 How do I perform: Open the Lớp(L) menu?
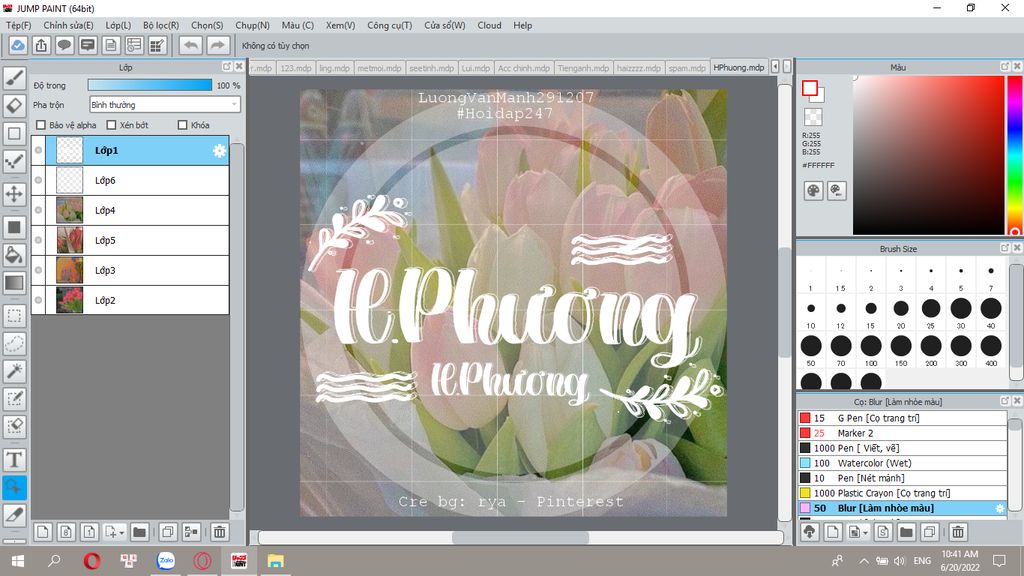(118, 25)
